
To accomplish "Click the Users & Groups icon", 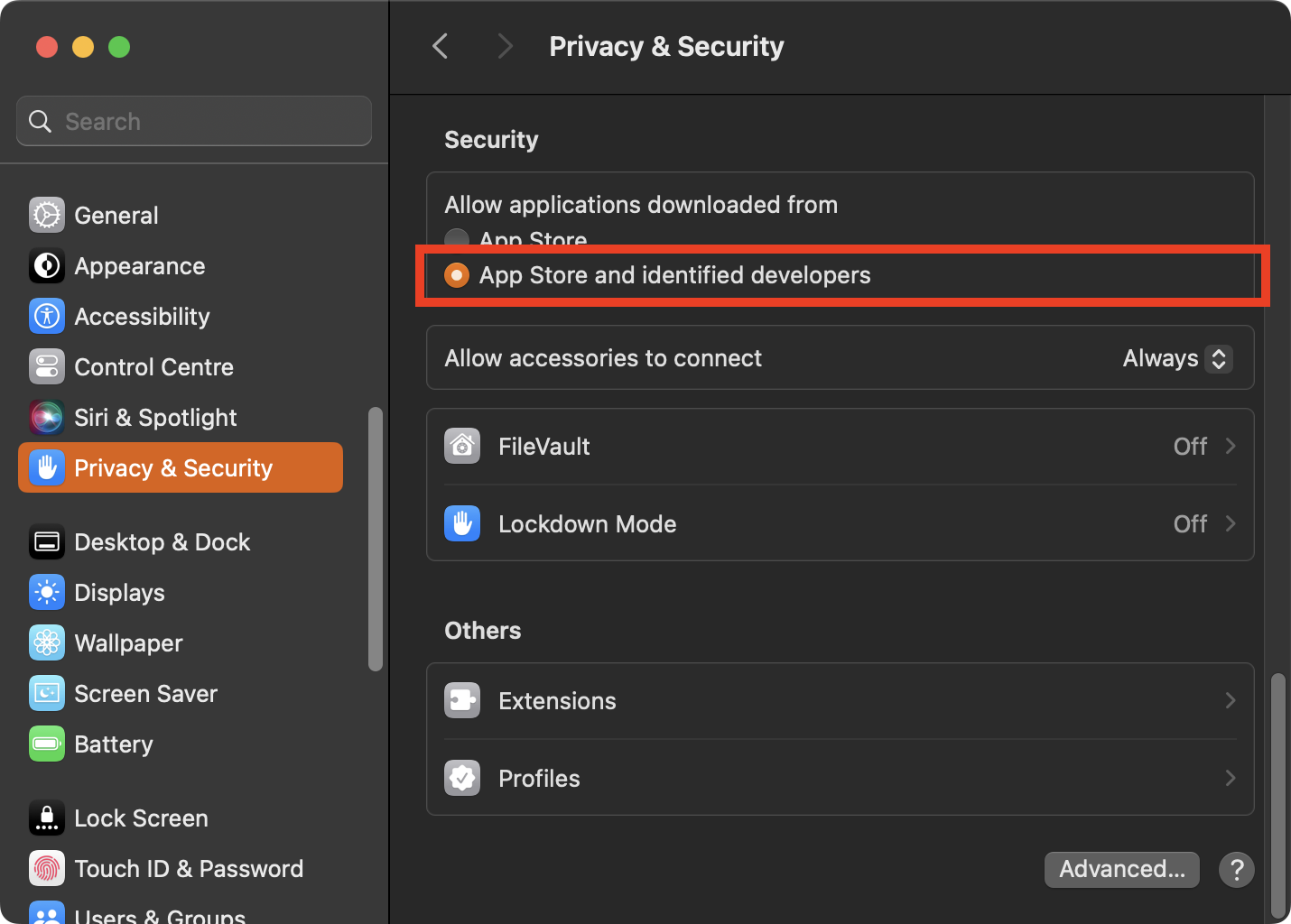I will 47,913.
